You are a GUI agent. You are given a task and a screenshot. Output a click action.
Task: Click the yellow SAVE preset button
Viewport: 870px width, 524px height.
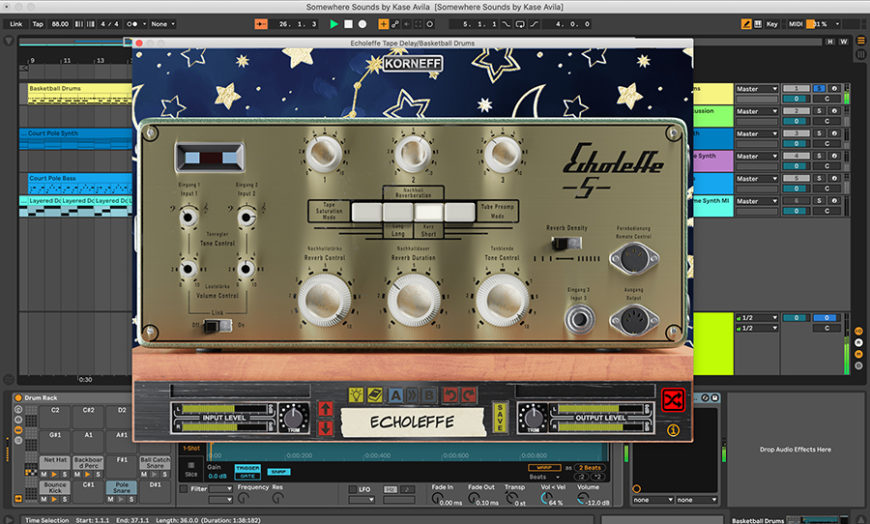tap(500, 417)
